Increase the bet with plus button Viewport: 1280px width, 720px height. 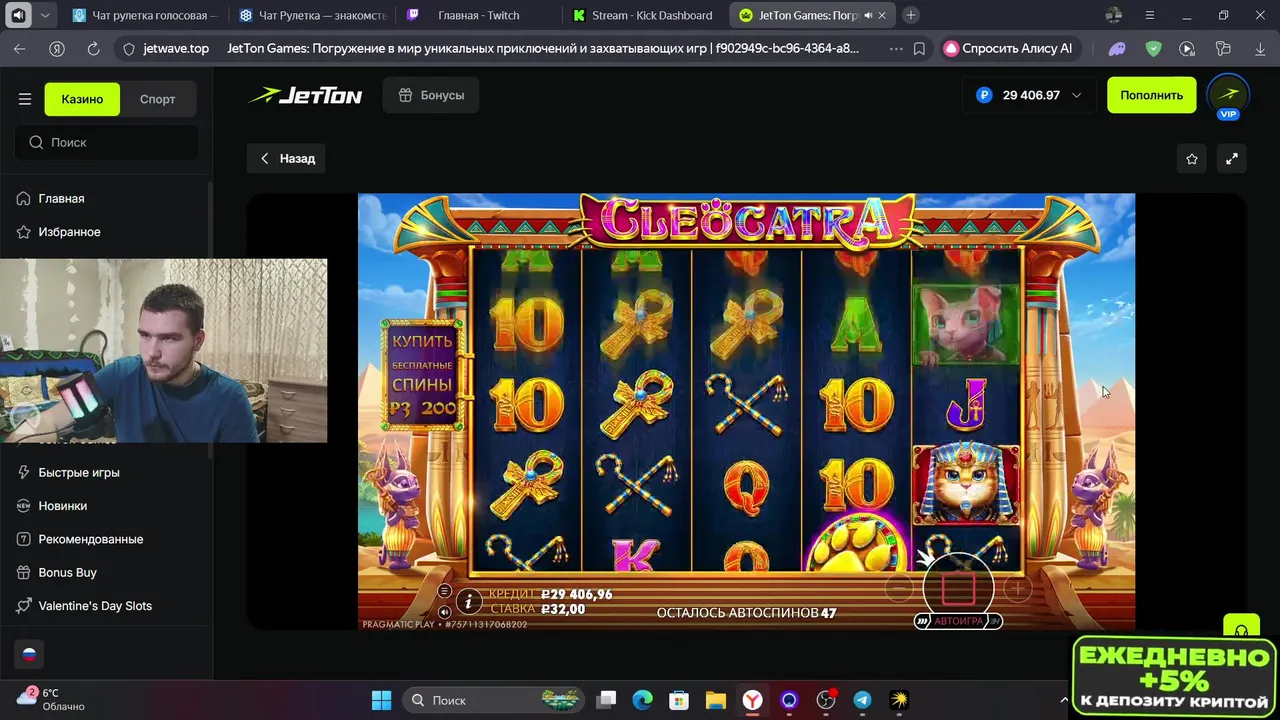click(x=1017, y=590)
